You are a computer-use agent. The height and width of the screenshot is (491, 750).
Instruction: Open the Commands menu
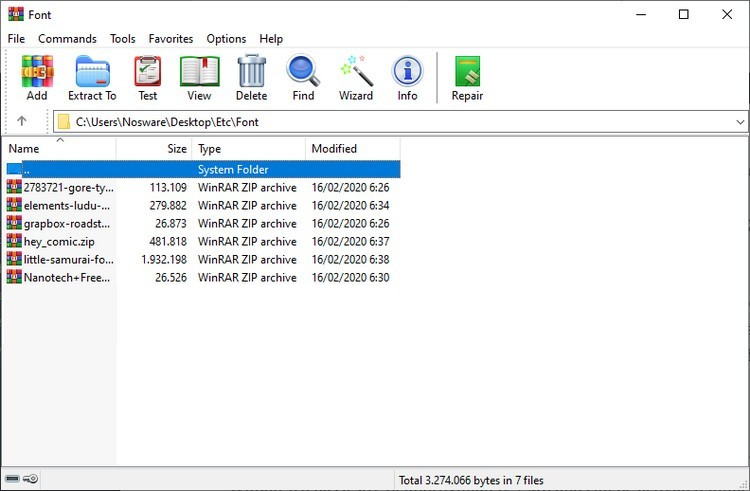point(67,39)
